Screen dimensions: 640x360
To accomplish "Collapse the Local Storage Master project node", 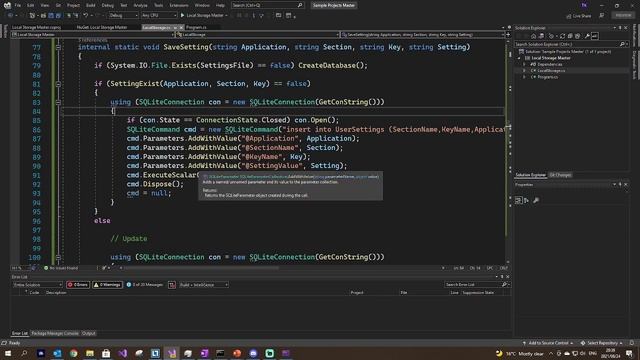I will click(519, 58).
